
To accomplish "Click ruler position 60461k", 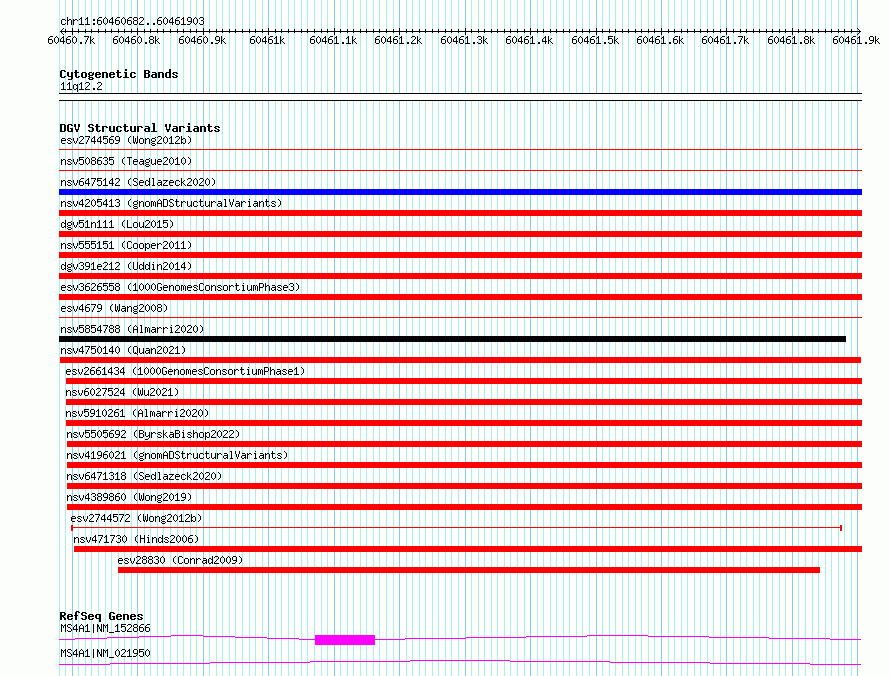I will click(x=267, y=40).
